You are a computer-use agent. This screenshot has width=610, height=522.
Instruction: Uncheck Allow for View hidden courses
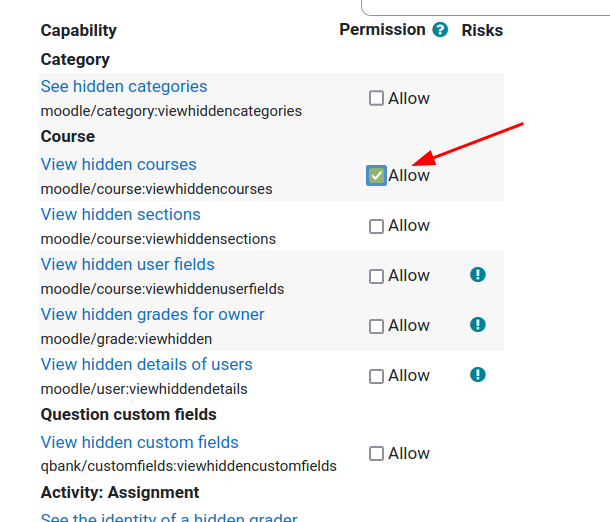pyautogui.click(x=376, y=175)
